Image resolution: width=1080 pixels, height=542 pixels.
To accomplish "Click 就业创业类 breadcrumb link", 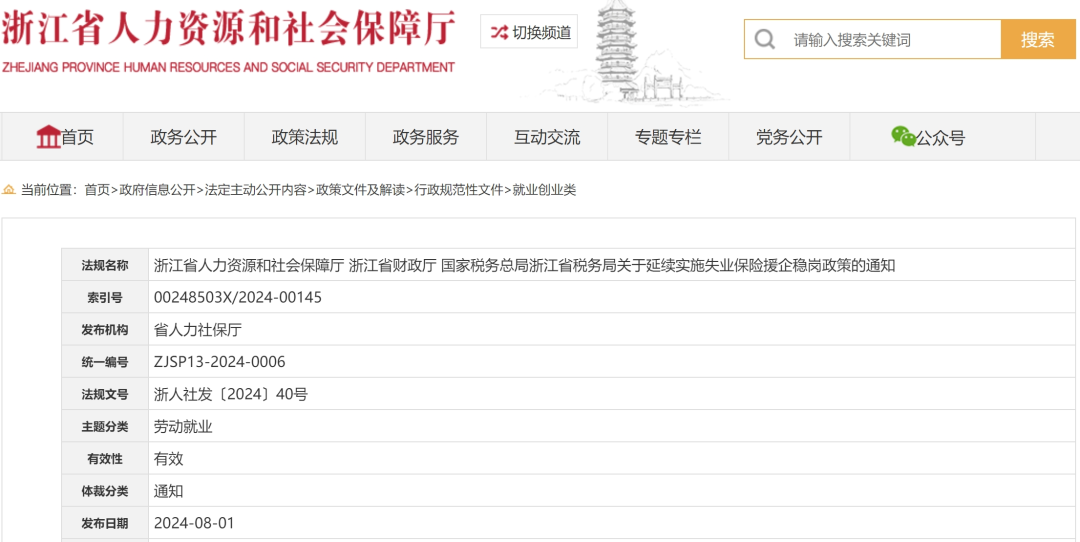I will pyautogui.click(x=544, y=190).
